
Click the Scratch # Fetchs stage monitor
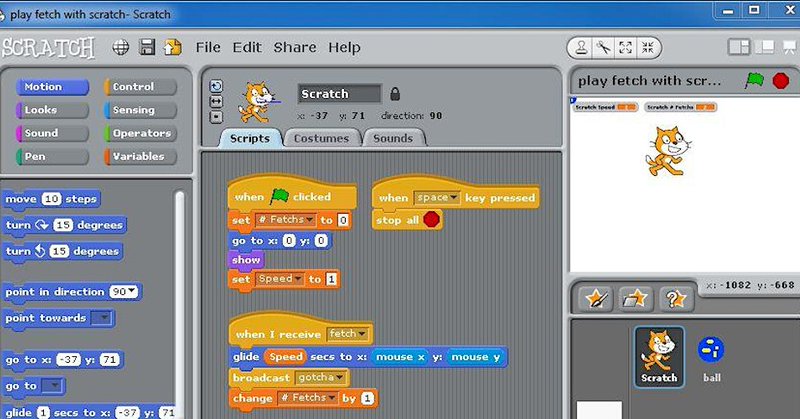681,107
